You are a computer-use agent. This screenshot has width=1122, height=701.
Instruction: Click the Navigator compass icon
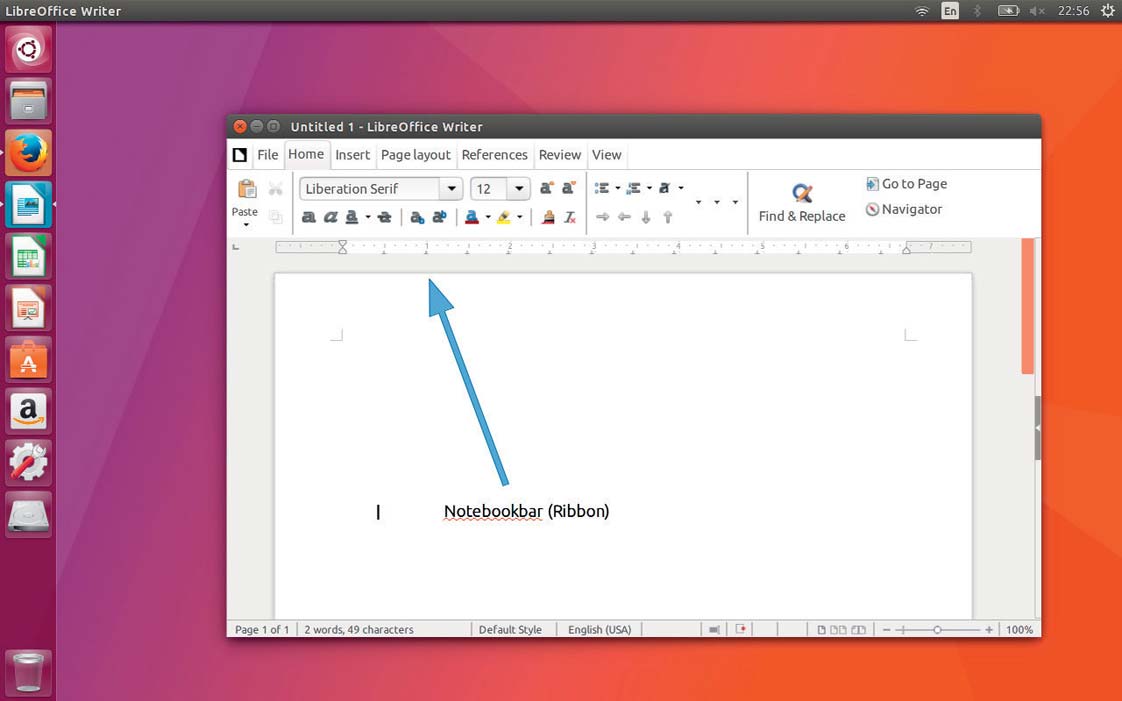(872, 210)
